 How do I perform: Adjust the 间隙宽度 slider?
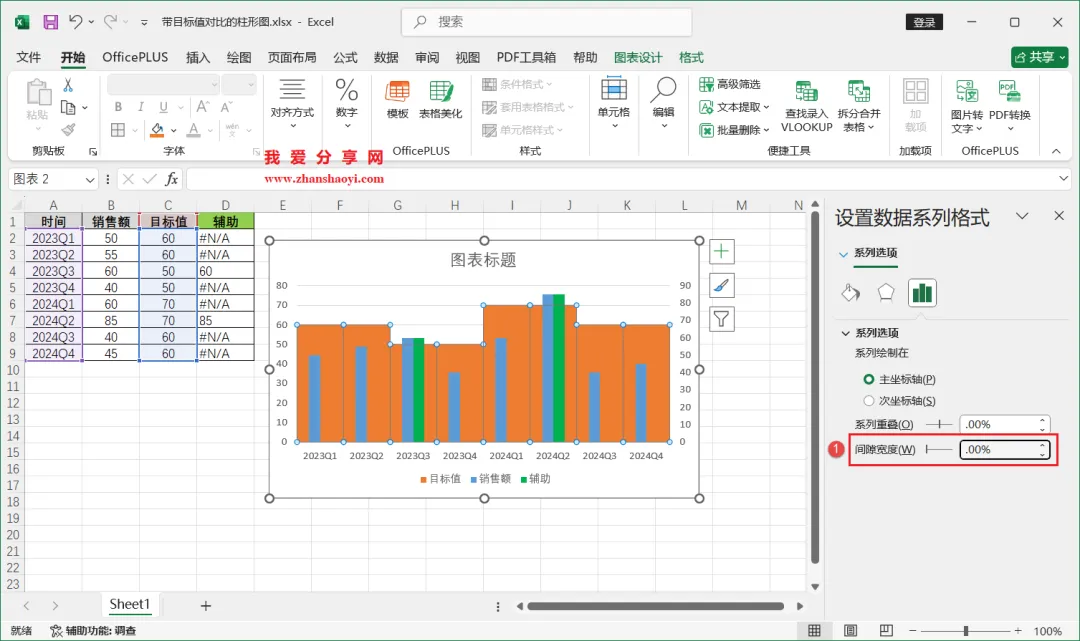938,450
